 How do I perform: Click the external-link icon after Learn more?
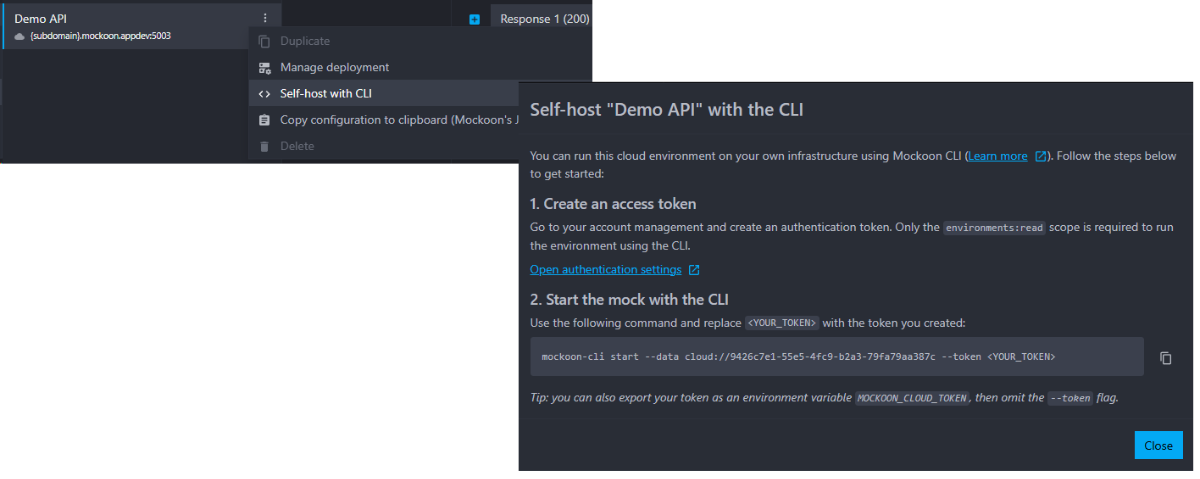[1041, 156]
